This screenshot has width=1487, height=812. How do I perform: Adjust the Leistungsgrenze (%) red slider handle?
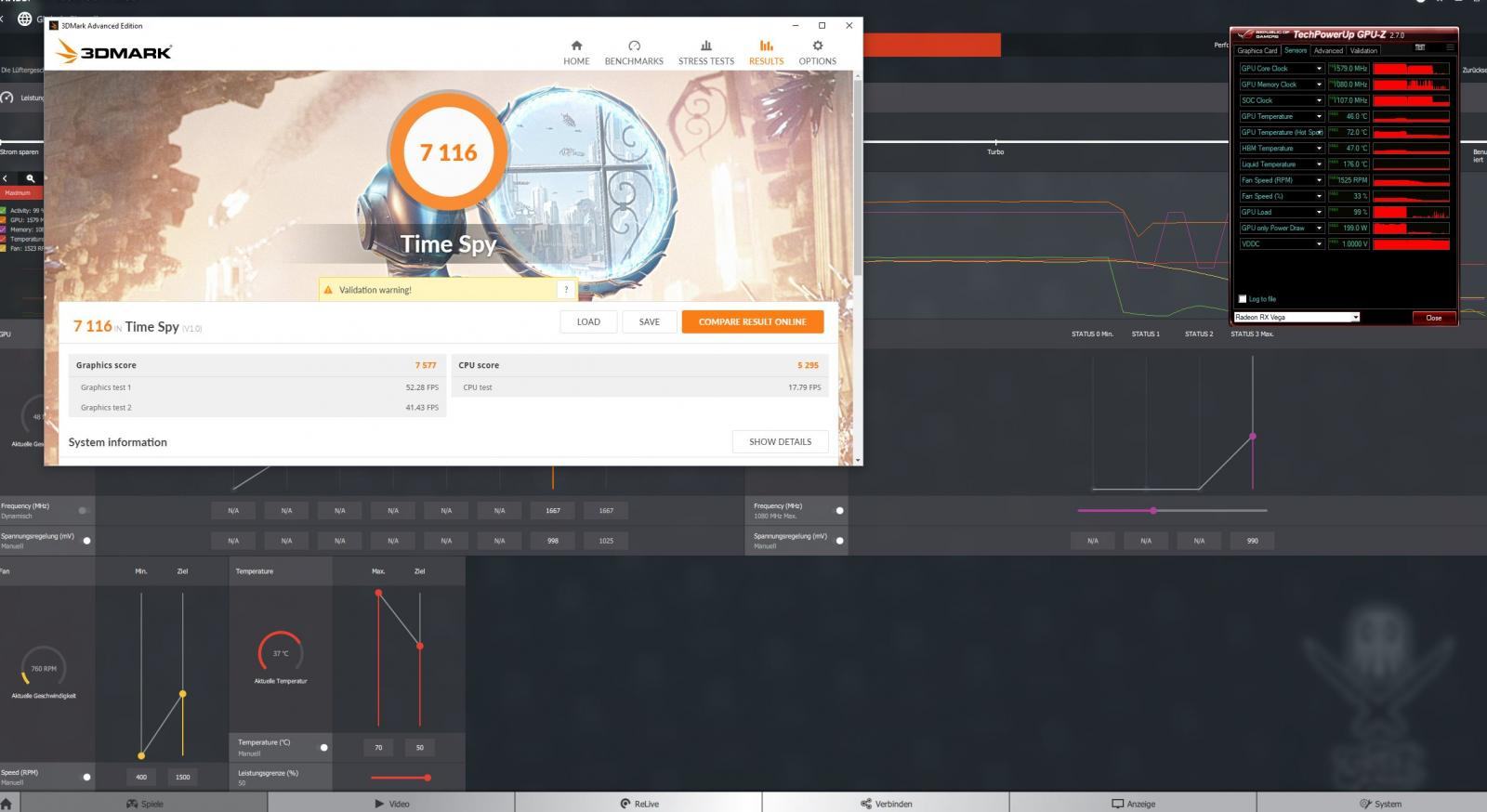428,778
